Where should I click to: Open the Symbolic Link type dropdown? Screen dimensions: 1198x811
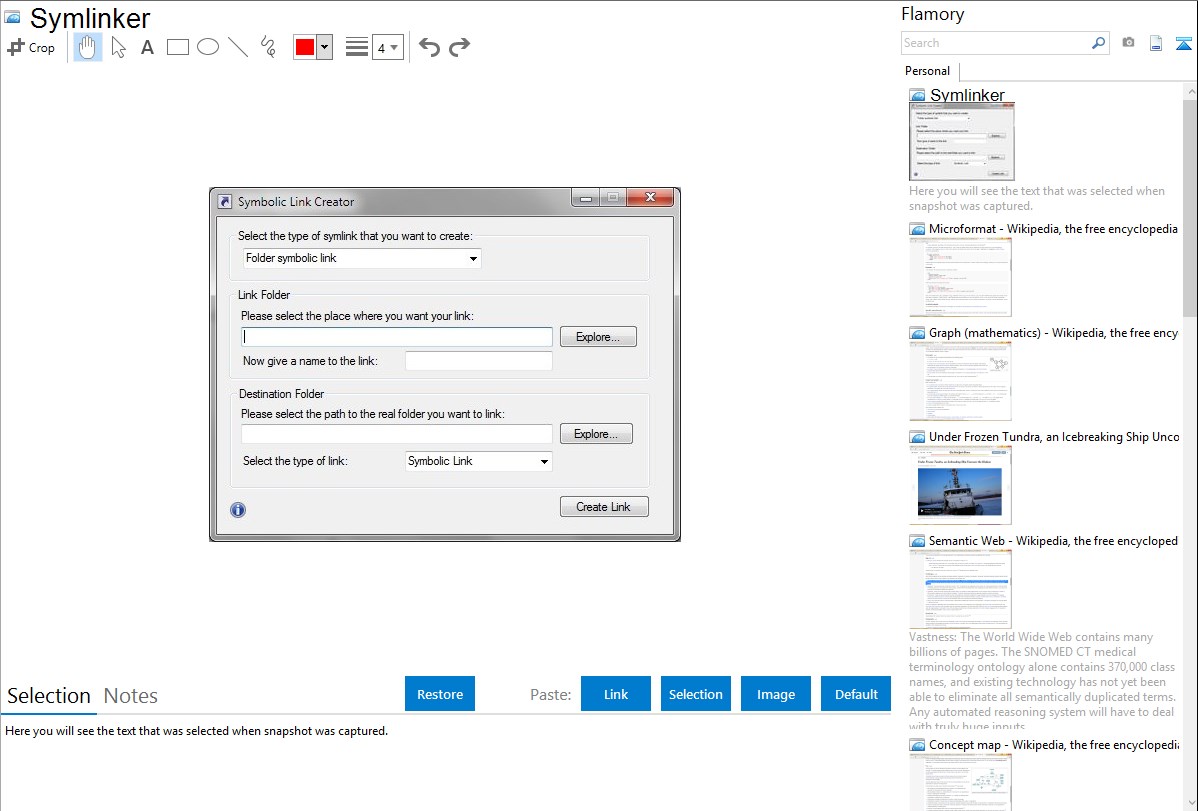[x=478, y=461]
